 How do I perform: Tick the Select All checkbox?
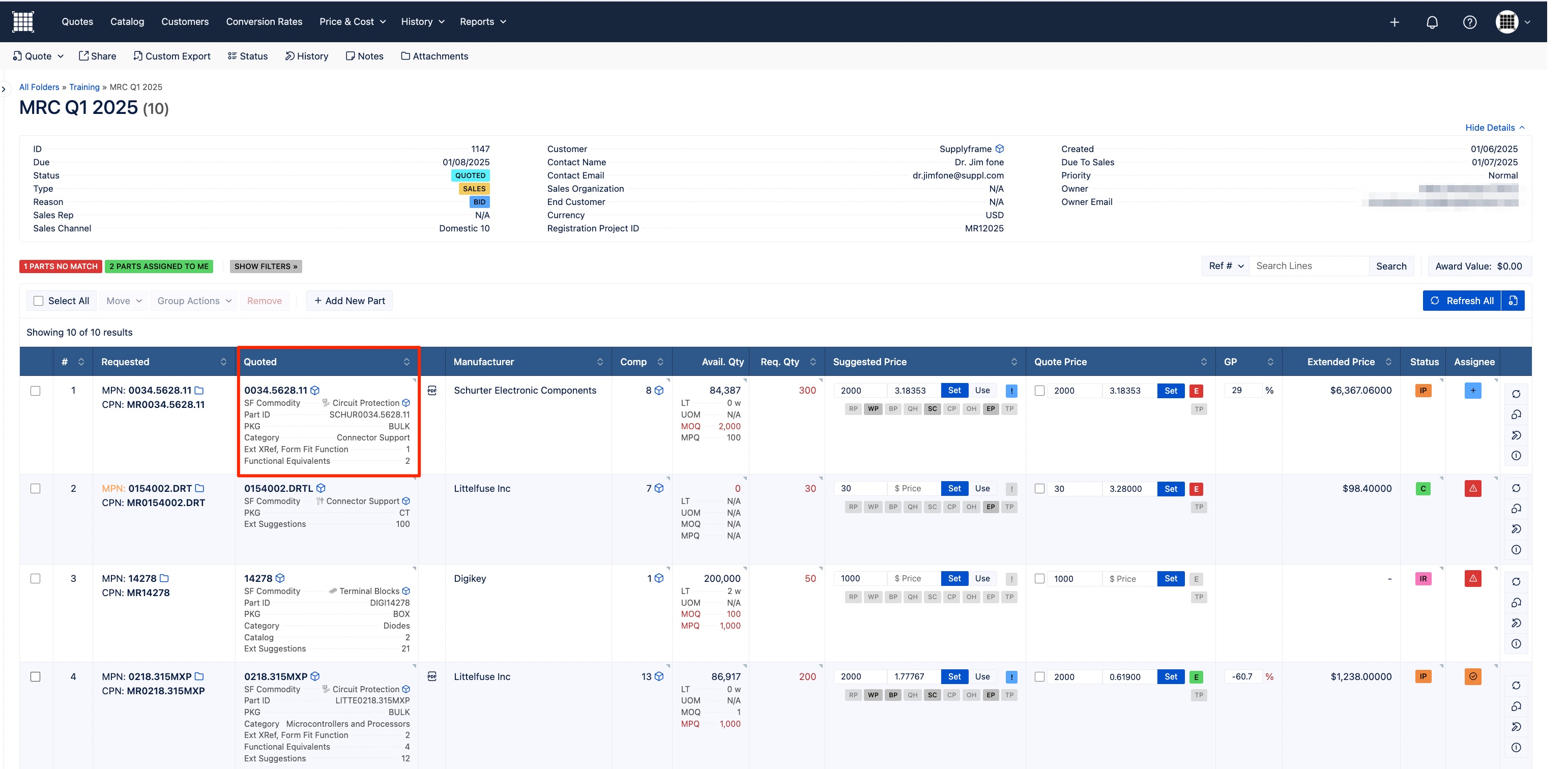[38, 301]
